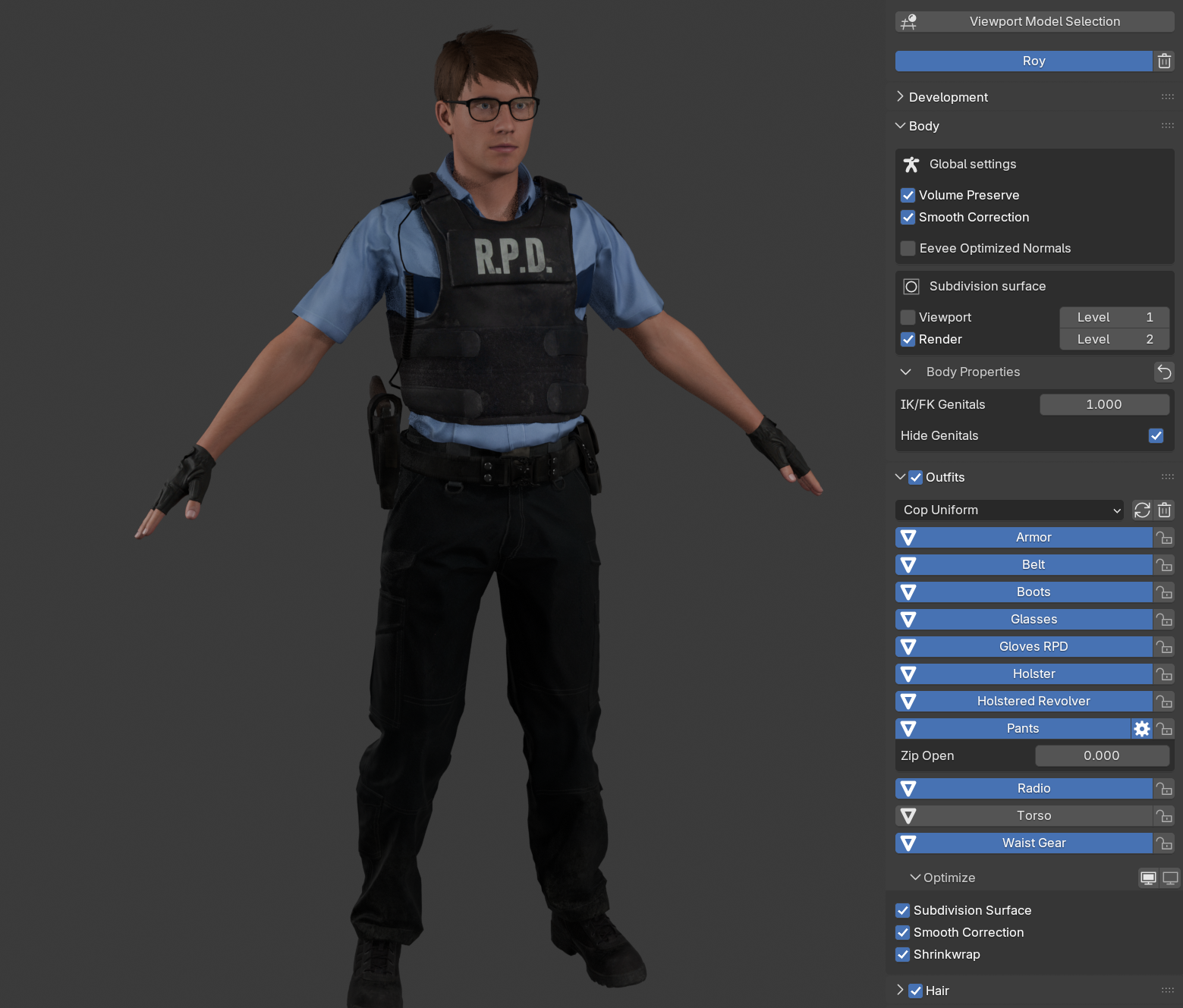Image resolution: width=1183 pixels, height=1008 pixels.
Task: Expand the Hair panel
Action: pyautogui.click(x=900, y=990)
